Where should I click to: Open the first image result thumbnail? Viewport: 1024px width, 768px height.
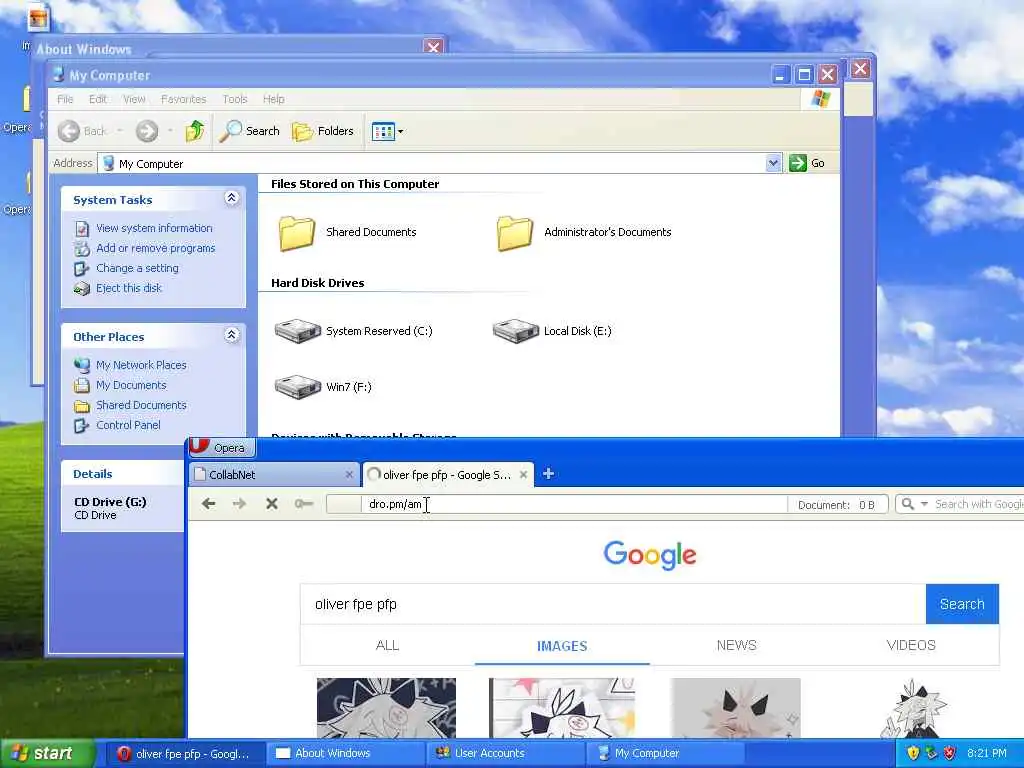click(387, 708)
